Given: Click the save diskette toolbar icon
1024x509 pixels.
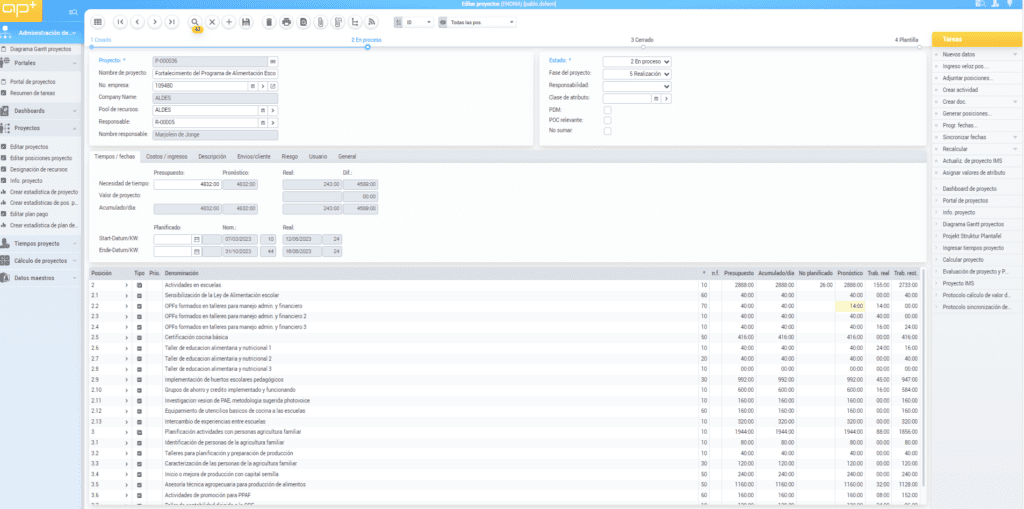Looking at the screenshot, I should coord(246,21).
